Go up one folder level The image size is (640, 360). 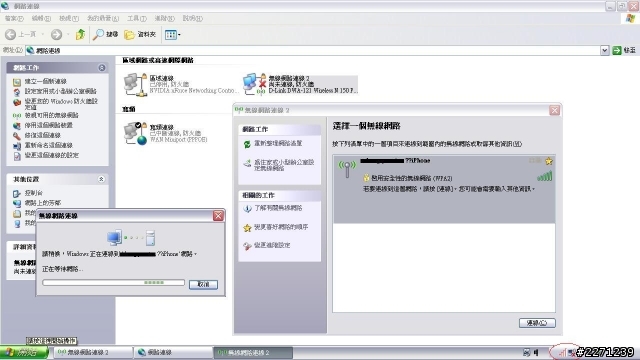pyautogui.click(x=80, y=35)
